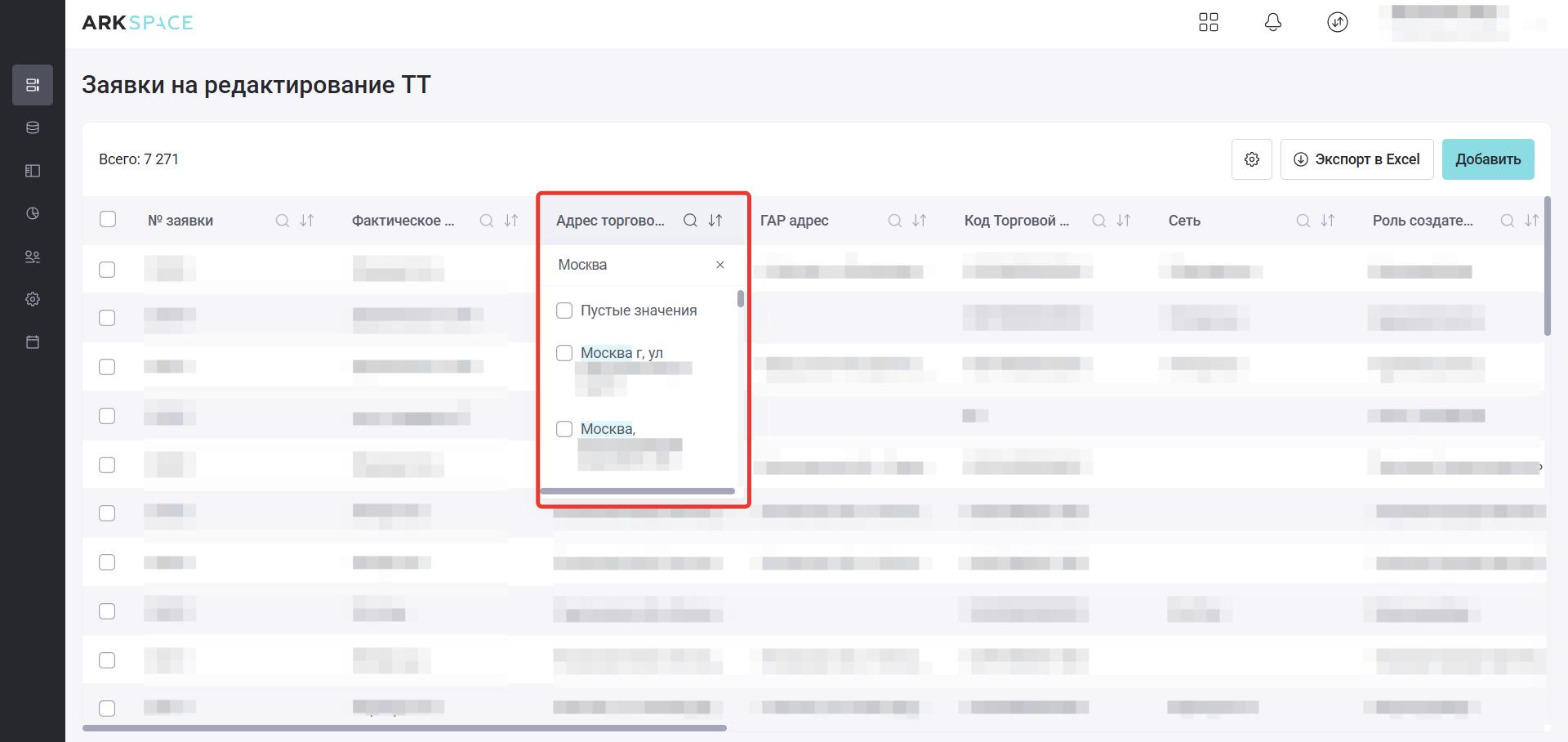The height and width of the screenshot is (742, 1568).
Task: Open the users icon in sidebar
Action: click(x=33, y=257)
